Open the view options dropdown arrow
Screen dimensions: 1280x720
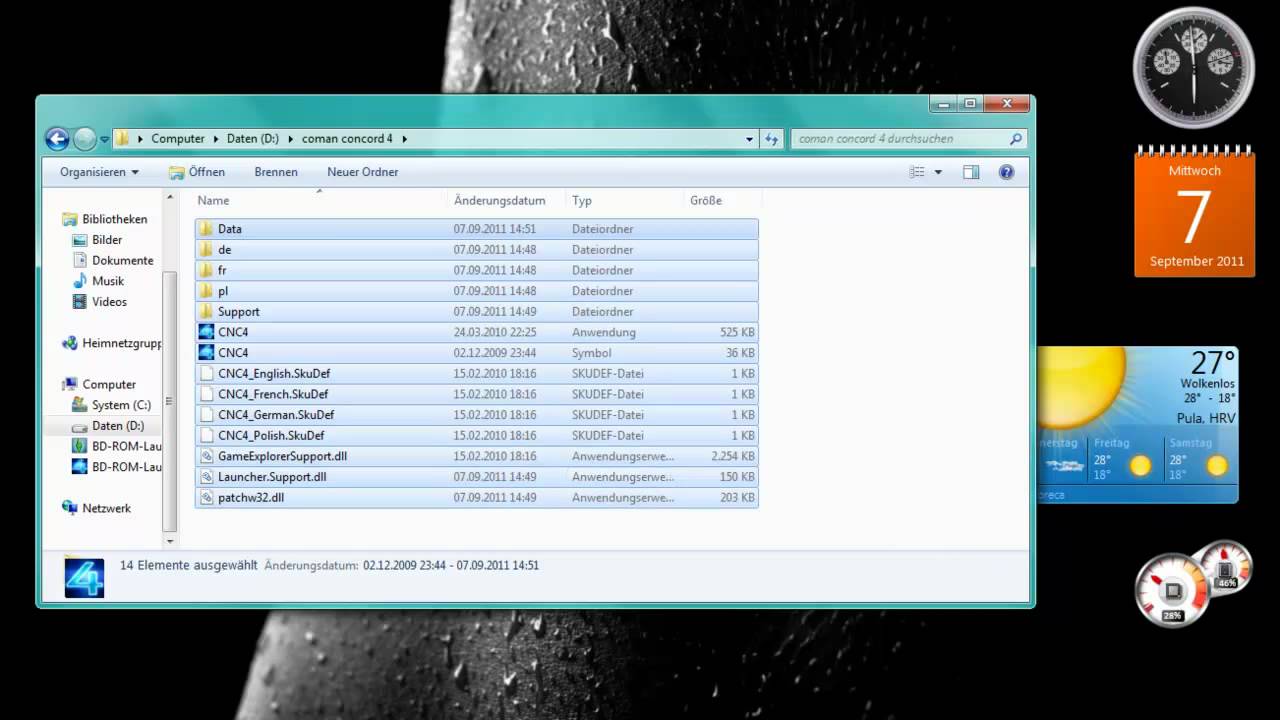(938, 172)
